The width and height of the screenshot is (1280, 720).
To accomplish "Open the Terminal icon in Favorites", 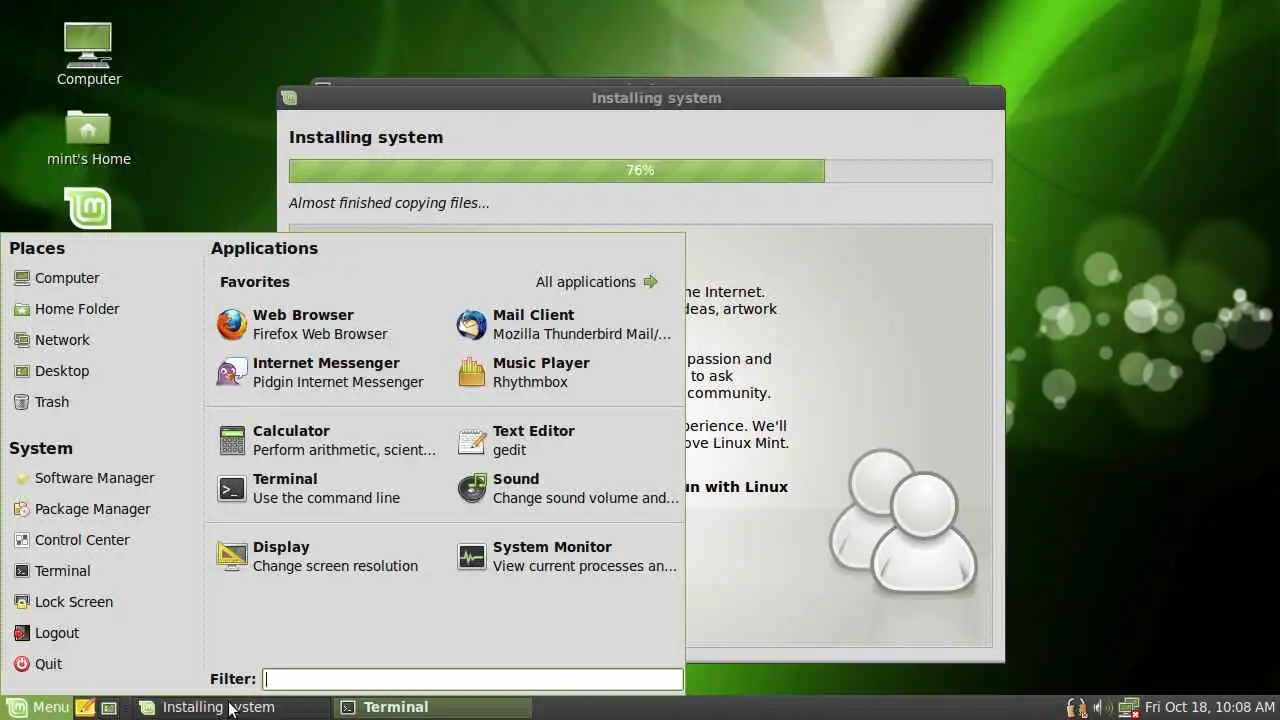I will tap(232, 488).
